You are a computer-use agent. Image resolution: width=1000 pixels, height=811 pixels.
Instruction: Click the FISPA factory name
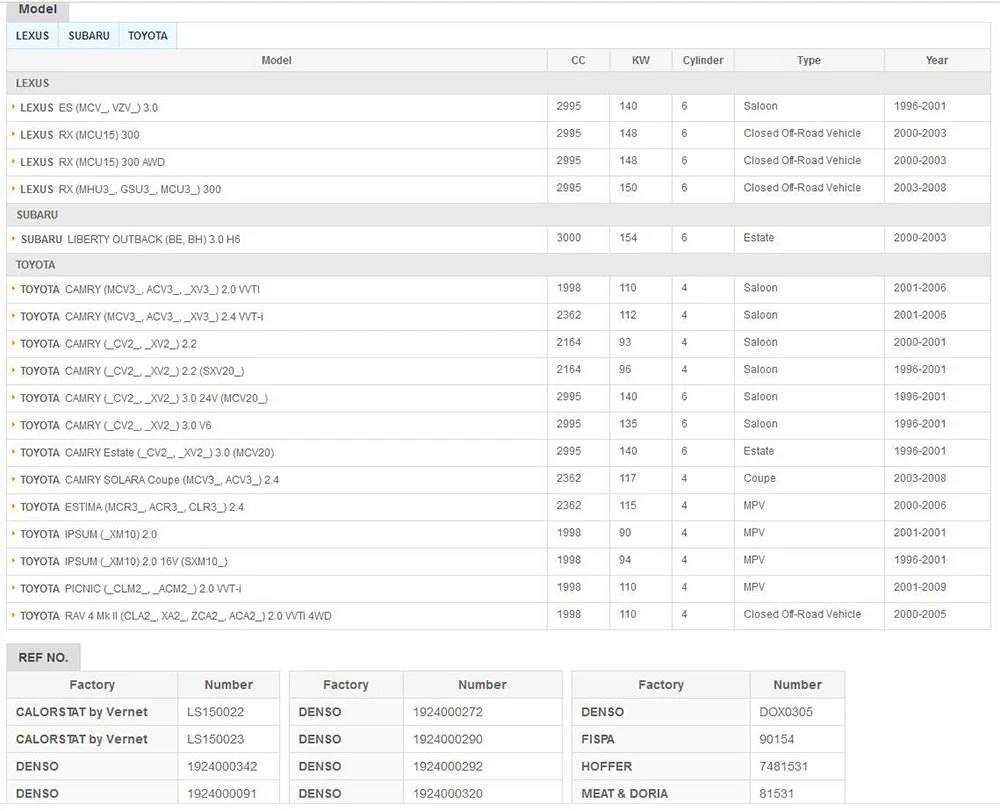click(598, 740)
